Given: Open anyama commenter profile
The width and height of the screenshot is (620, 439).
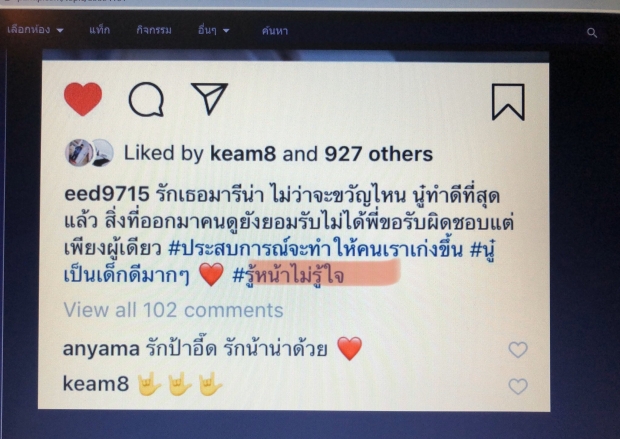Looking at the screenshot, I should (x=101, y=349).
